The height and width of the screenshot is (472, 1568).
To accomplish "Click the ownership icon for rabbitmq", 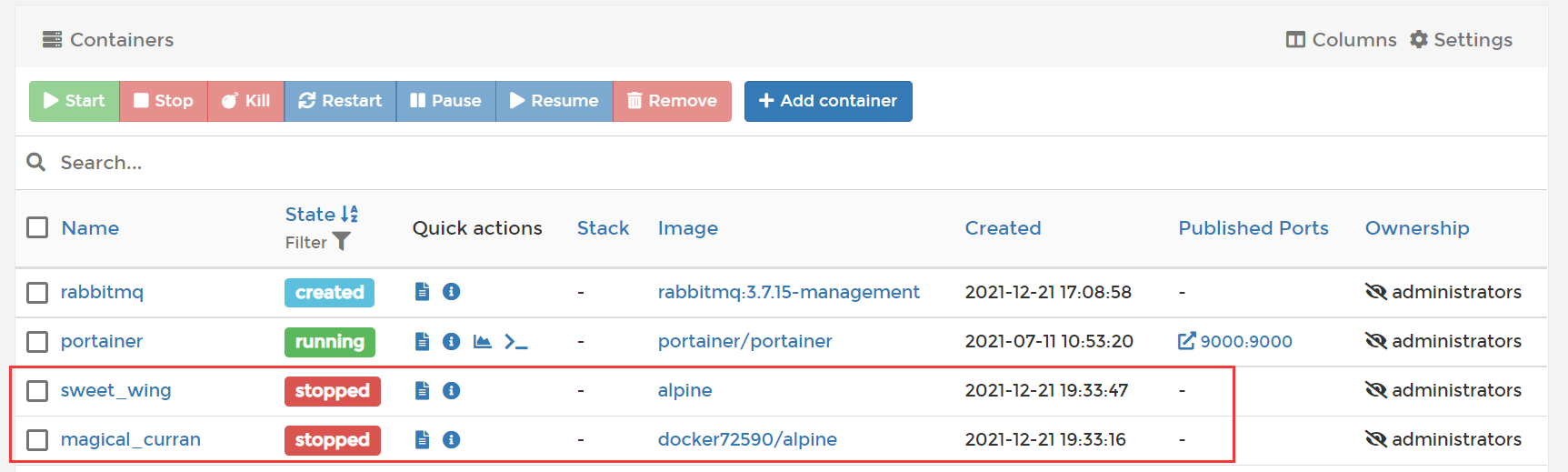I will pos(1376,292).
